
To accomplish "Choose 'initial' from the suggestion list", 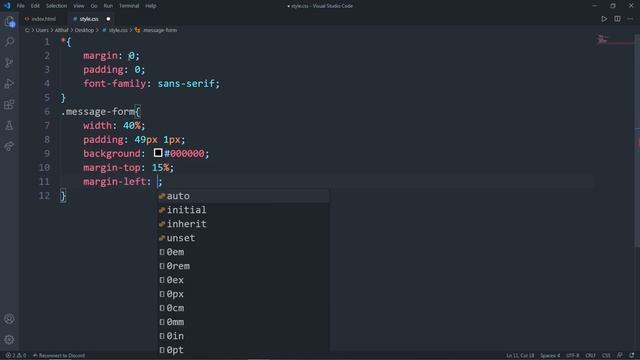I will click(x=243, y=210).
